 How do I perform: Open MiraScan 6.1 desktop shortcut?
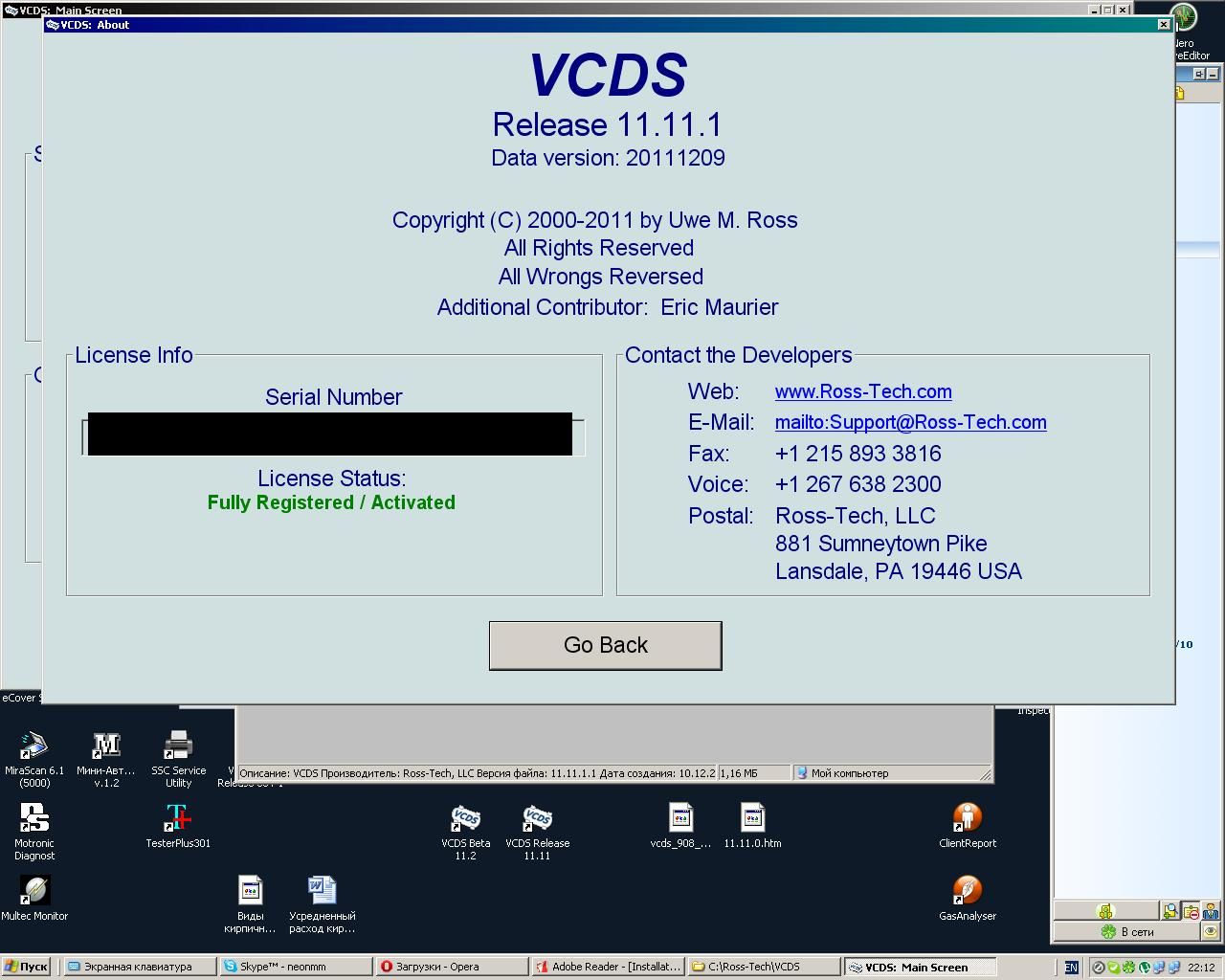coord(34,759)
